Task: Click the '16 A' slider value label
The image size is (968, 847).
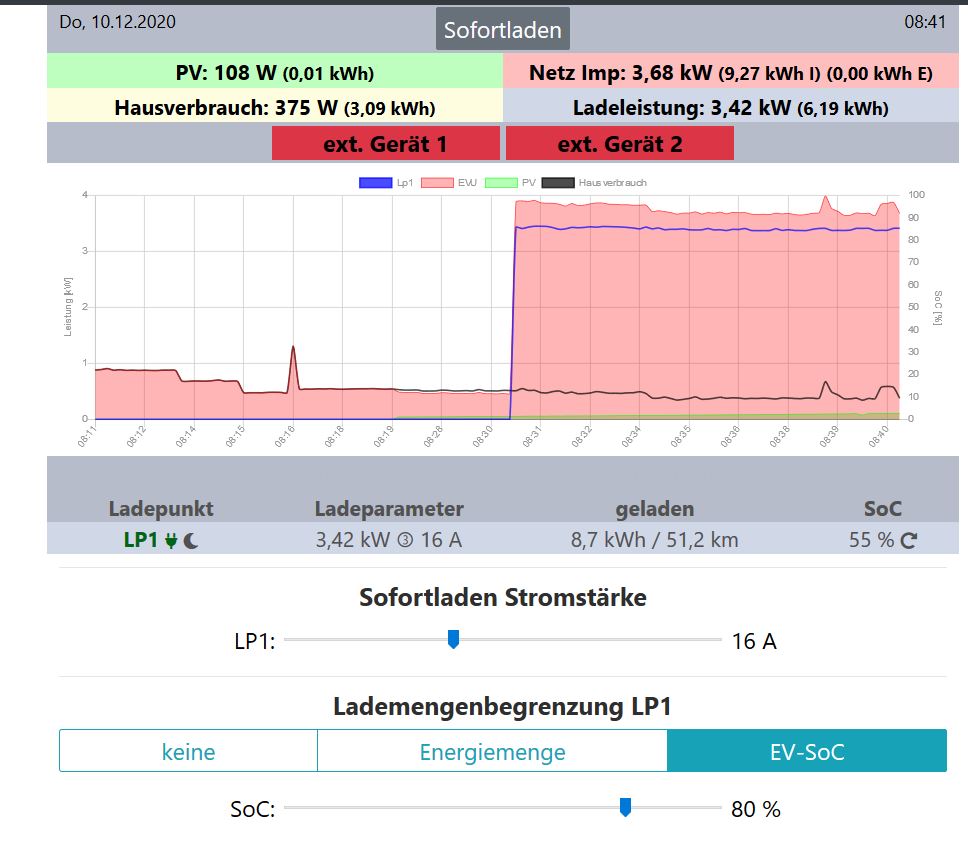Action: coord(754,641)
